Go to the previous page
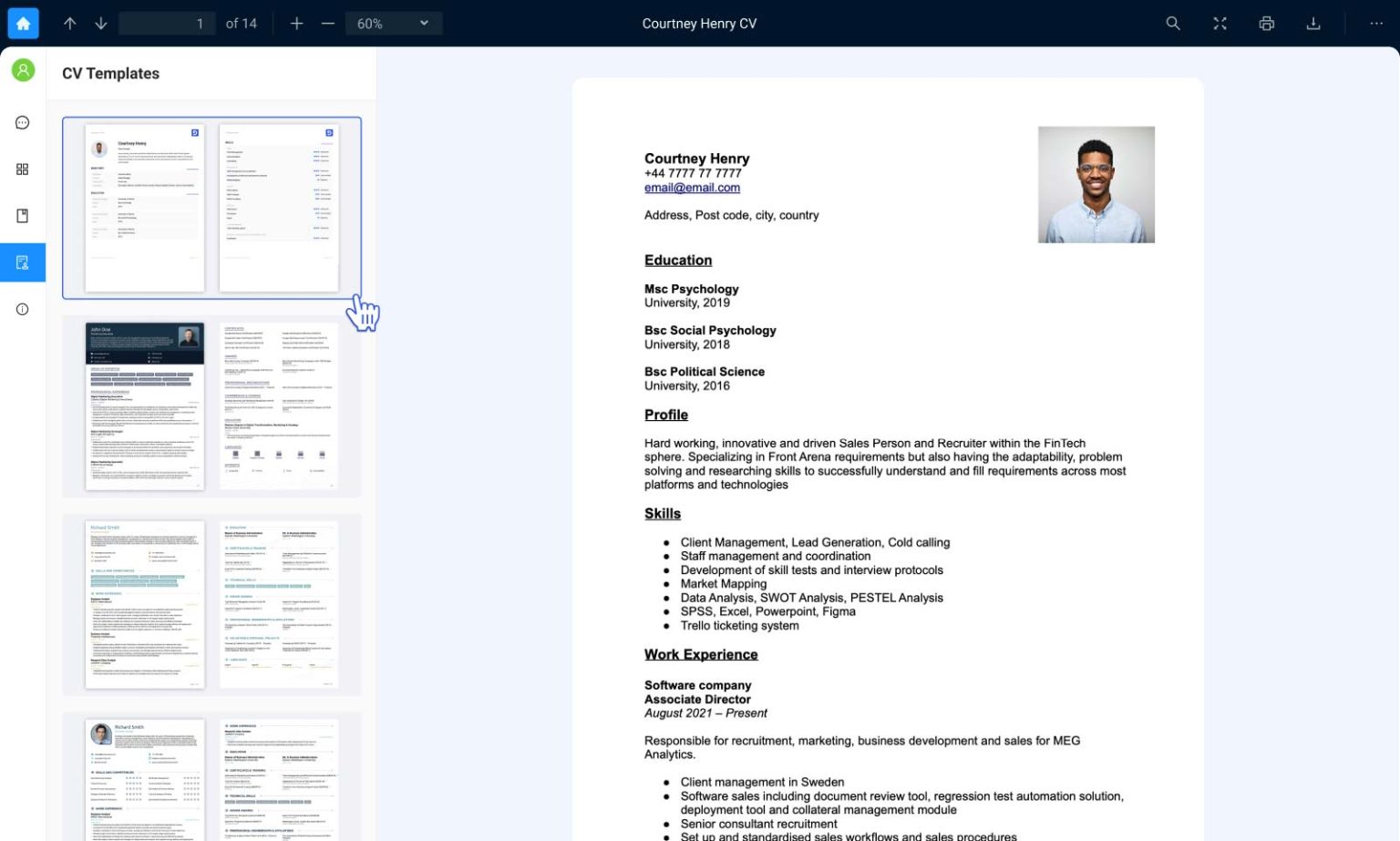This screenshot has height=841, width=1400. [x=70, y=24]
